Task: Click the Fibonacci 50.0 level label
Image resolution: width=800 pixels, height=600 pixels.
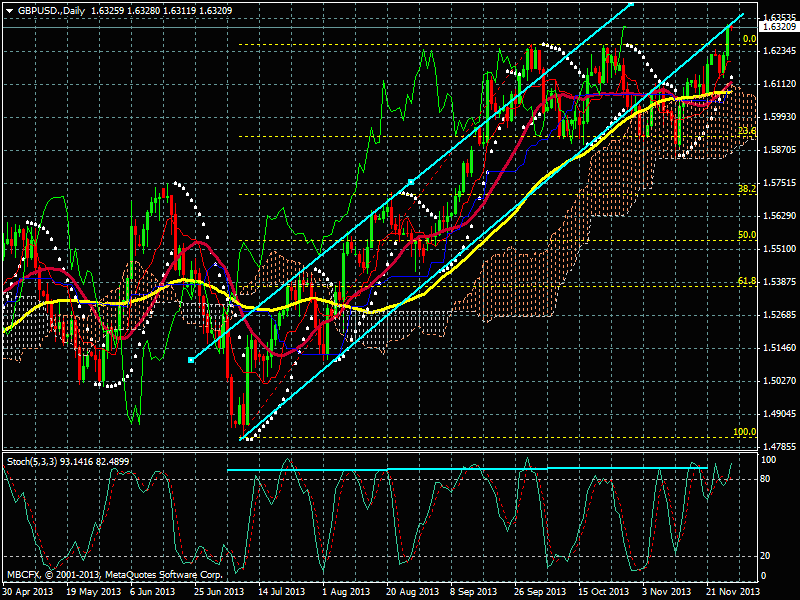Action: point(746,235)
